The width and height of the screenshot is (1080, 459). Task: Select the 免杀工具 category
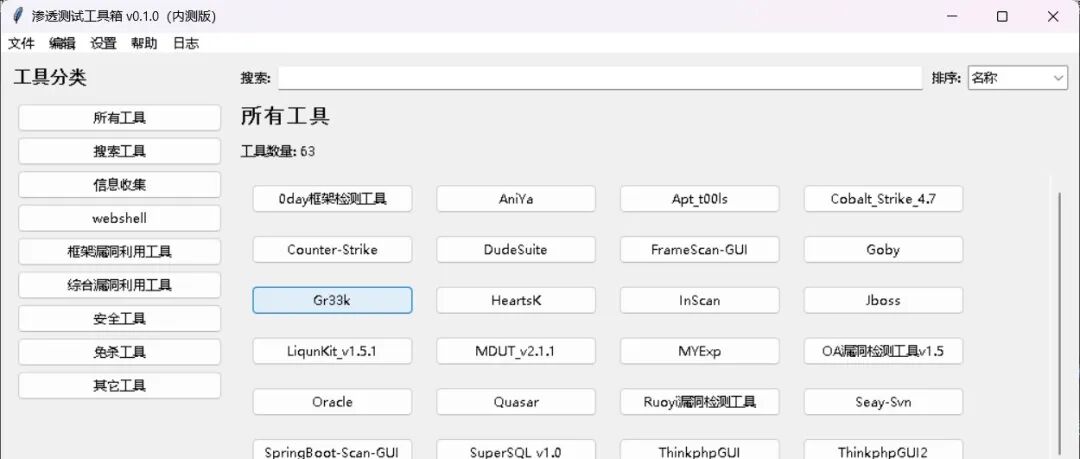click(x=120, y=352)
